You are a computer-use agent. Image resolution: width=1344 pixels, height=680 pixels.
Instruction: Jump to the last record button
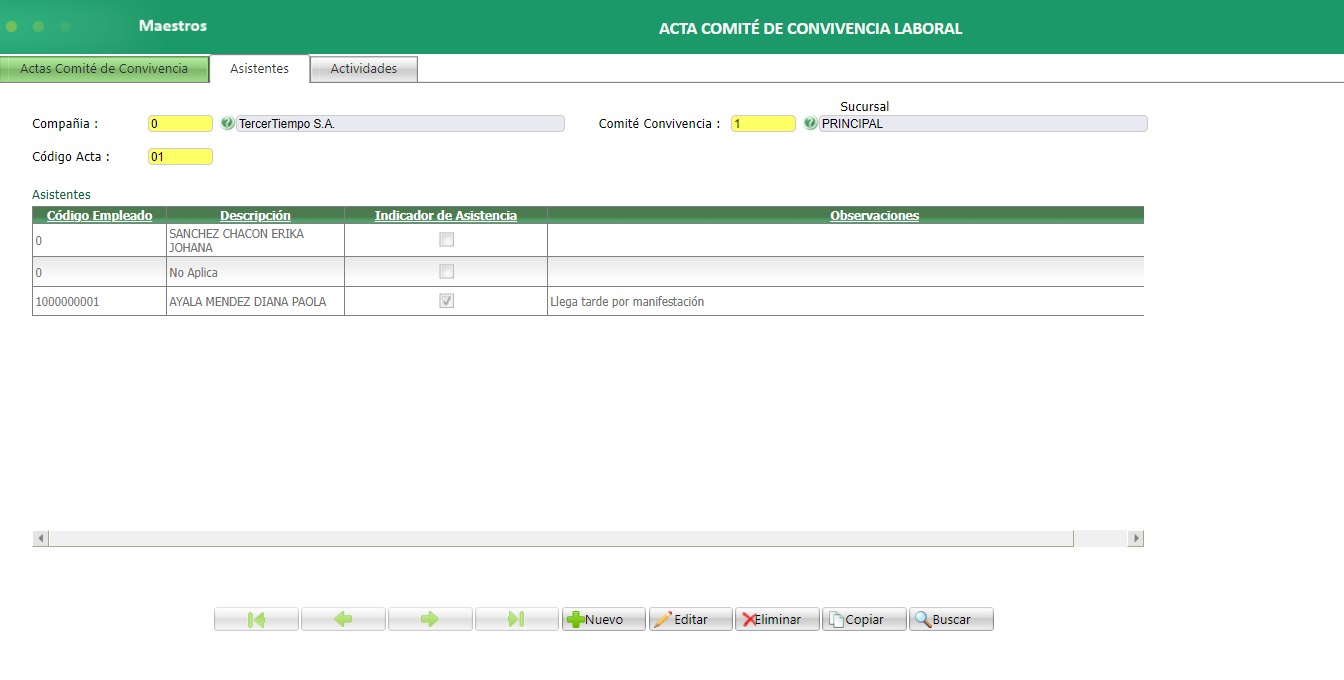(x=517, y=620)
